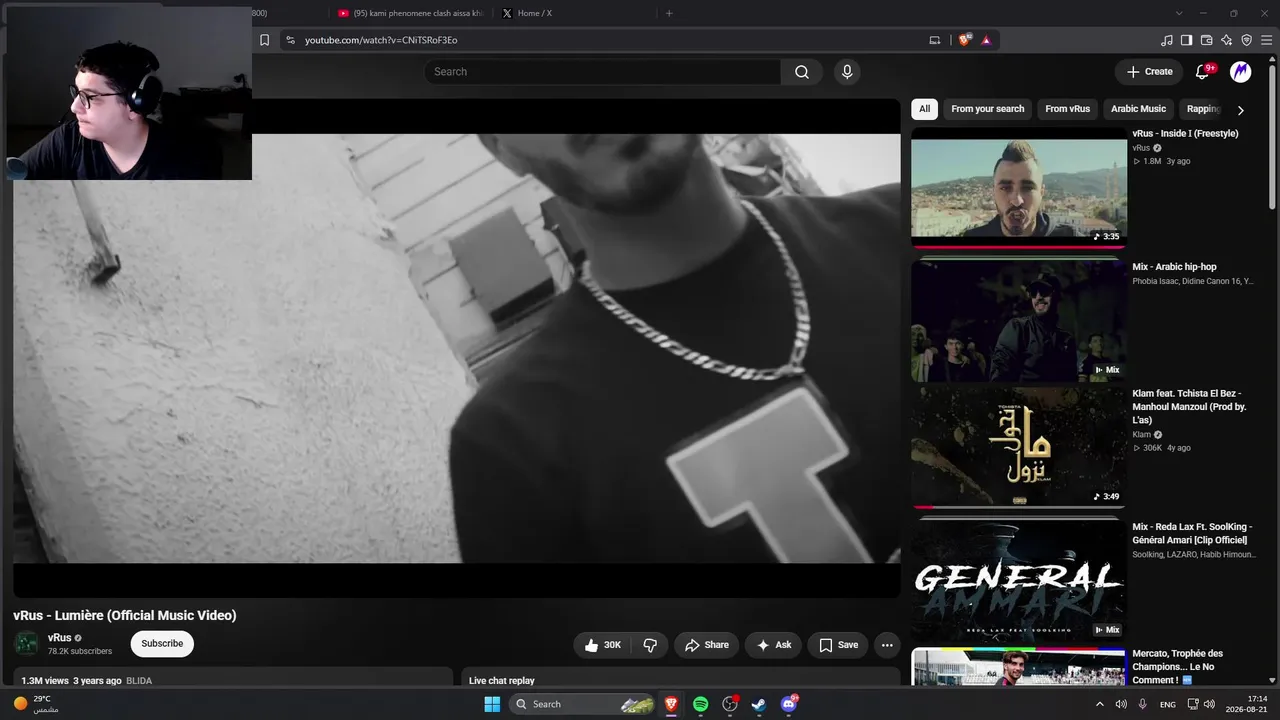Open the General Ammari mix thumbnail
1280x720 pixels.
coord(1018,580)
